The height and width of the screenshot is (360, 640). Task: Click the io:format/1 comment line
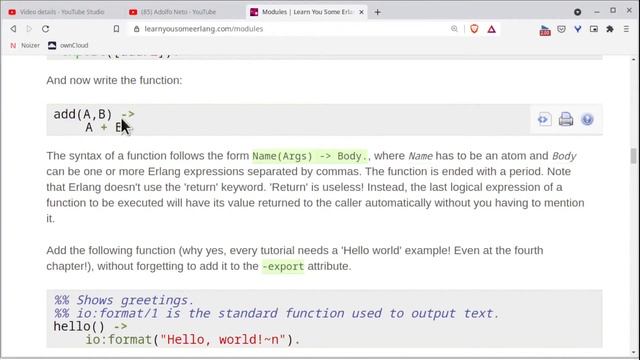point(276,313)
